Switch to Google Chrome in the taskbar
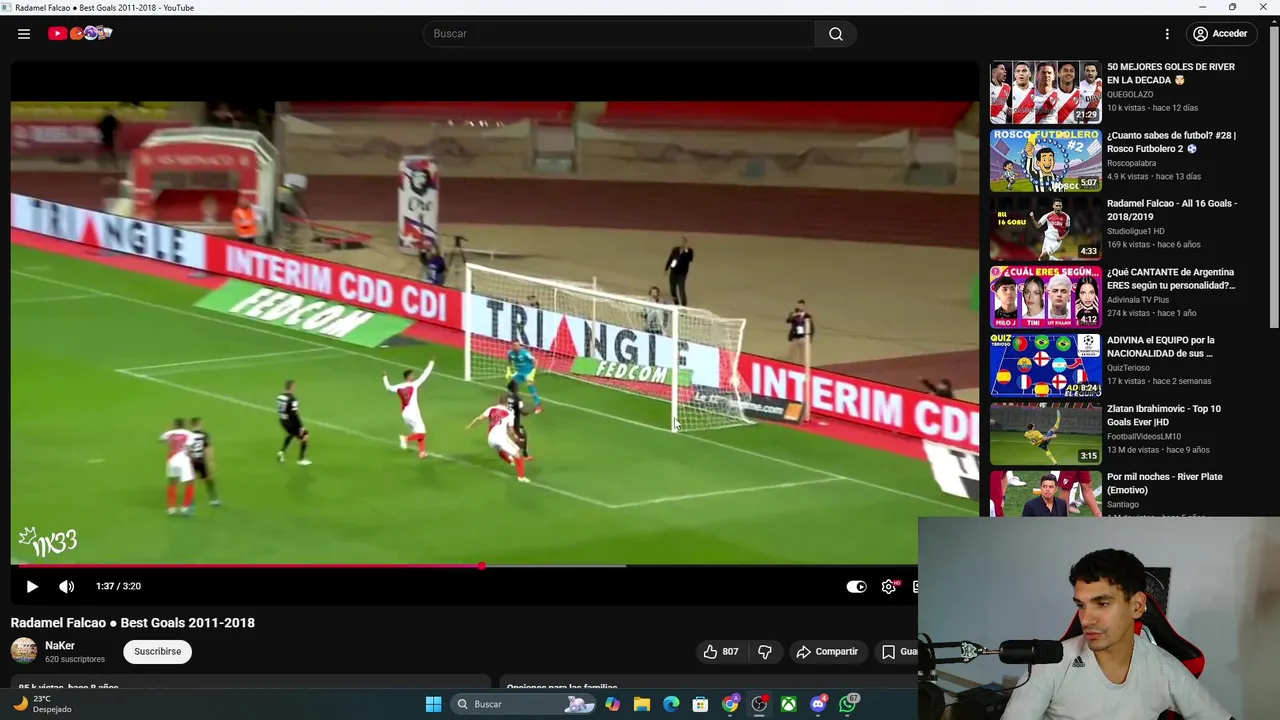Viewport: 1280px width, 720px height. pos(730,705)
